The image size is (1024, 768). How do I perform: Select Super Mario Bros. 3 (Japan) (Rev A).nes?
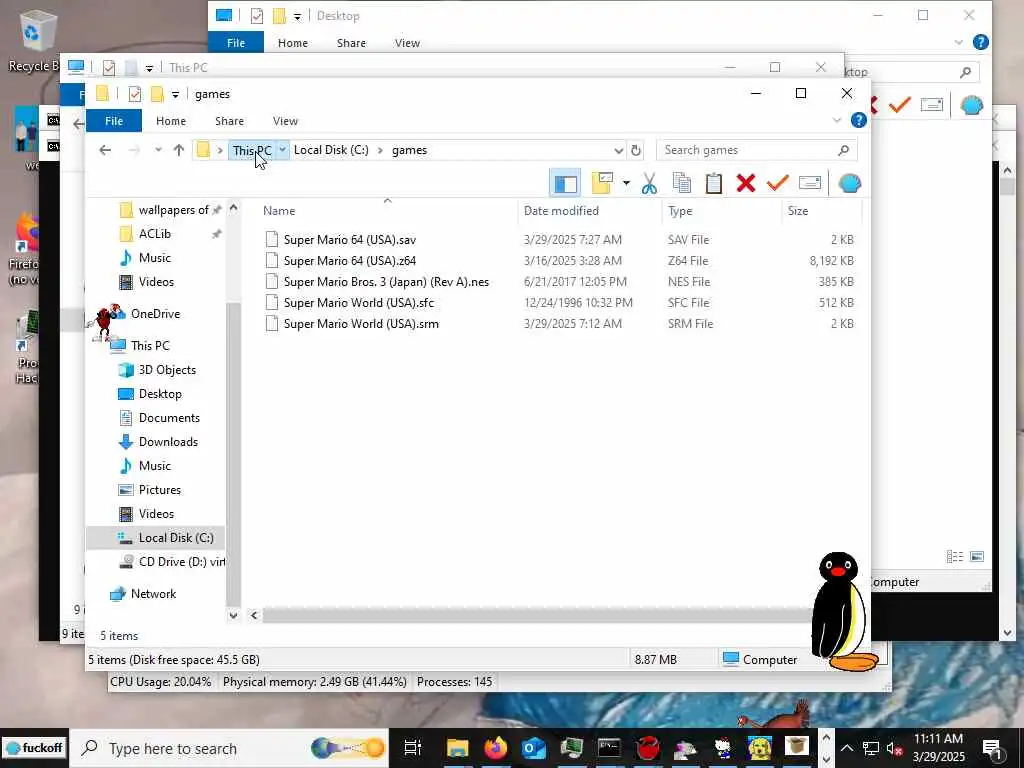(x=386, y=281)
